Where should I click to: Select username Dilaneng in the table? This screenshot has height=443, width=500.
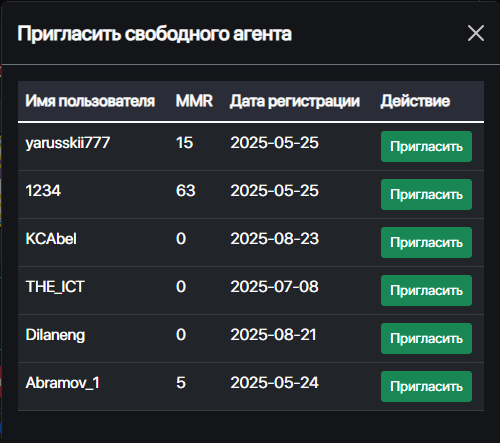click(55, 335)
